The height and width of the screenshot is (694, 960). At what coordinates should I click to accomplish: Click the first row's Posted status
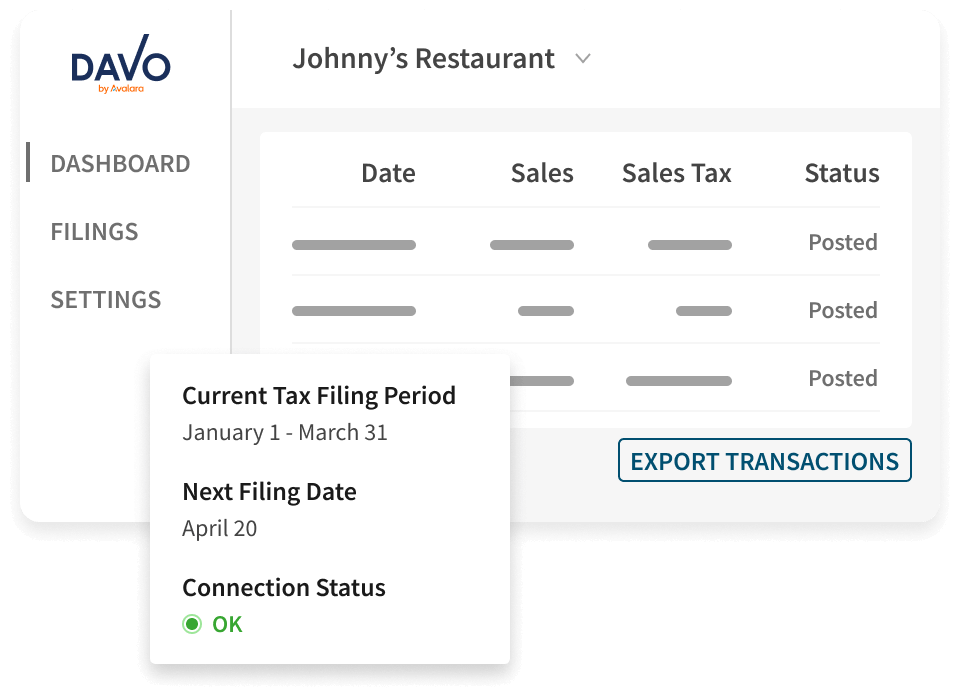(x=842, y=243)
